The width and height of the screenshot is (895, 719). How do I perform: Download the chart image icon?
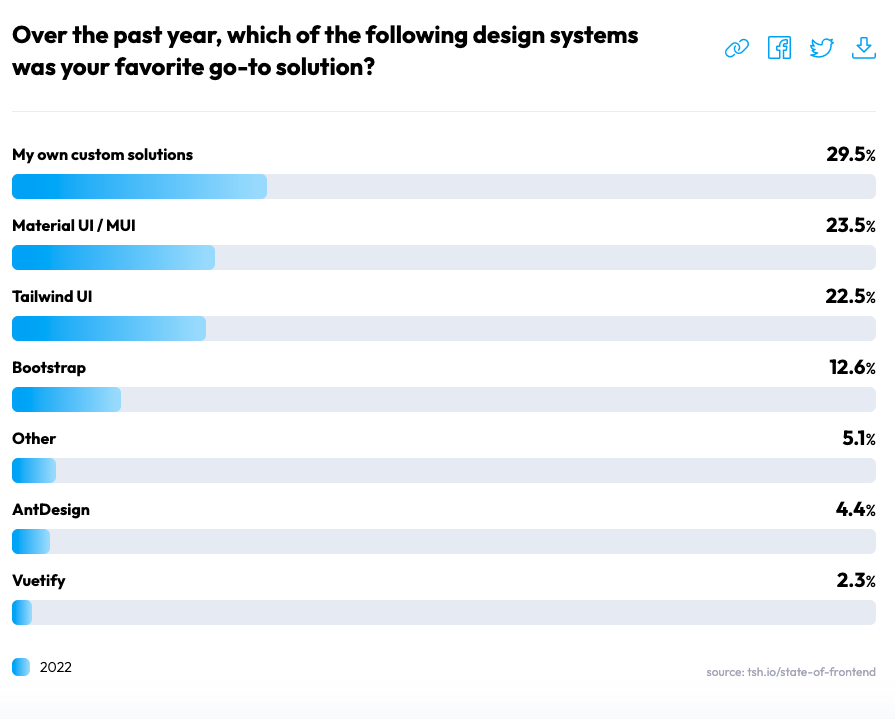click(x=864, y=48)
